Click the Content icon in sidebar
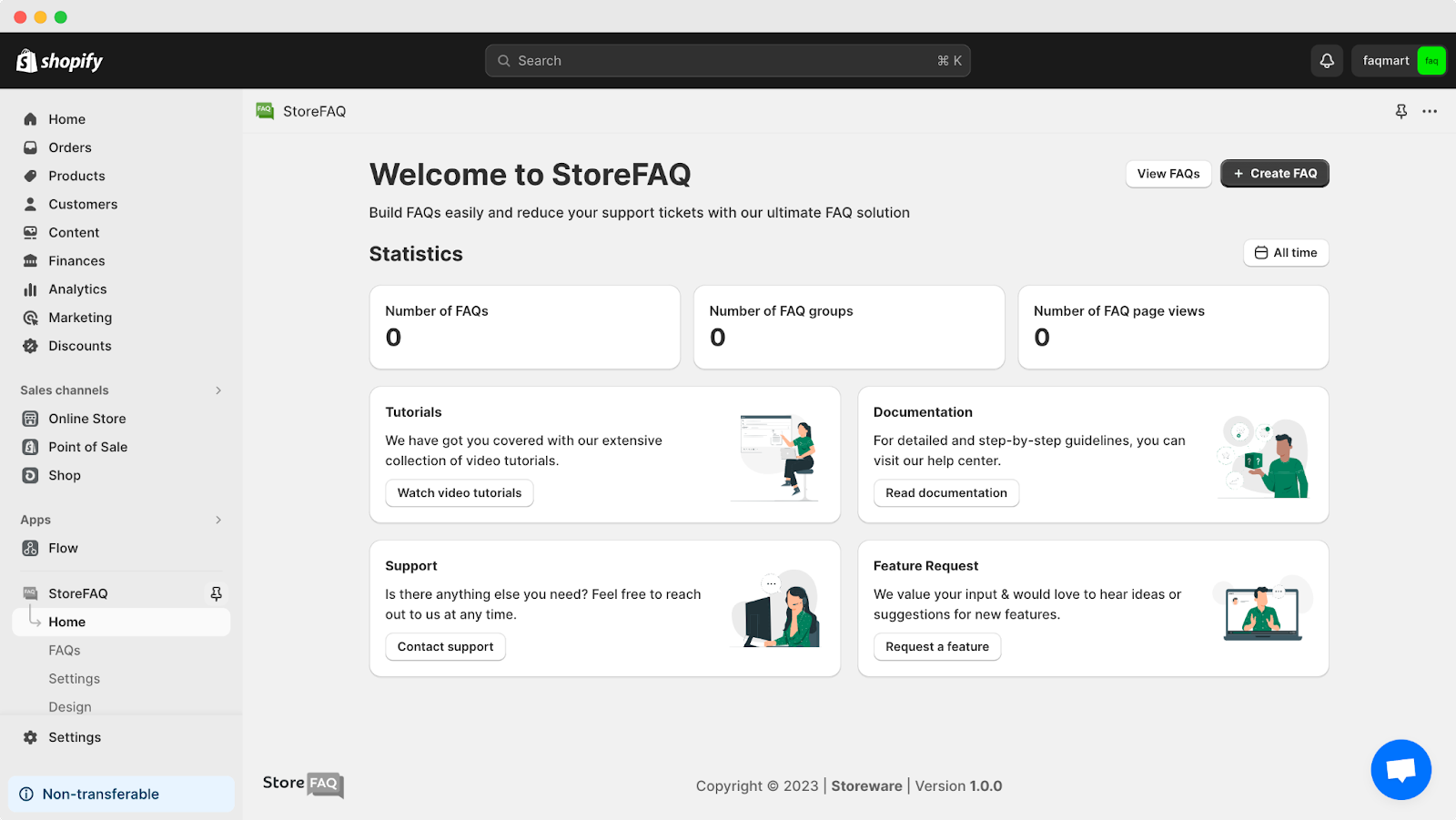The height and width of the screenshot is (820, 1456). (30, 232)
